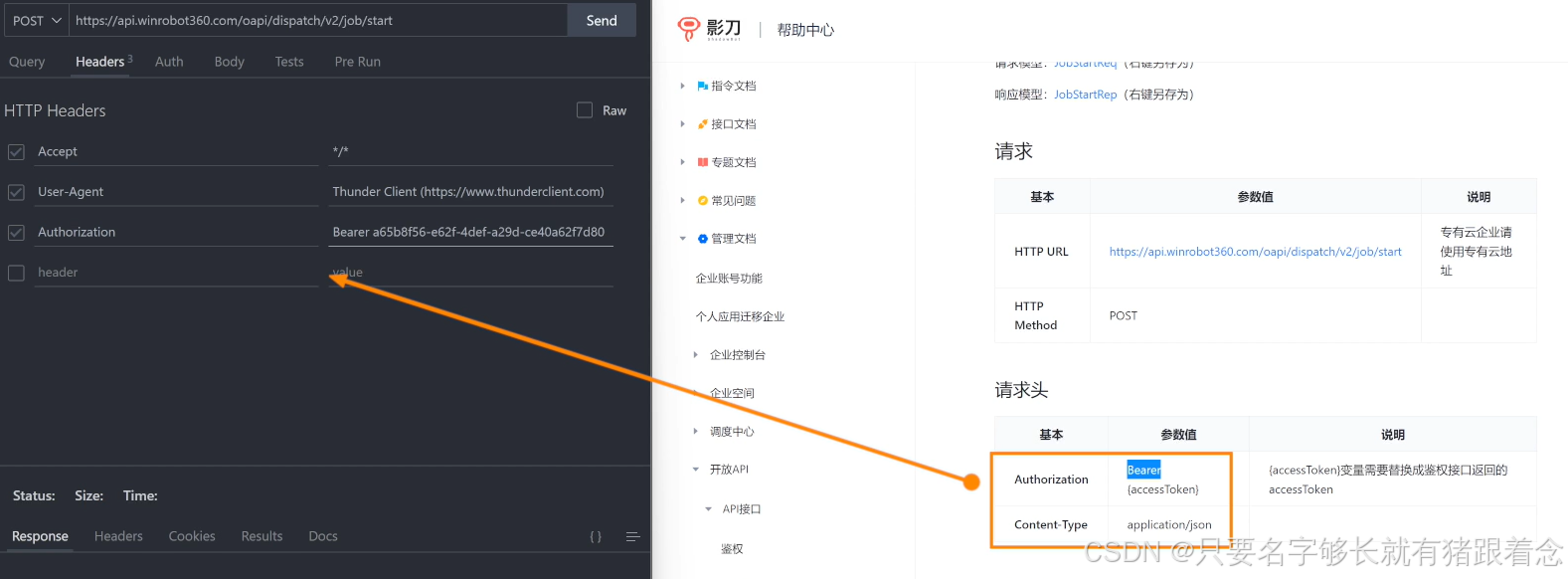Expand the 接口文档 sidebar section
1568x579 pixels.
pyautogui.click(x=682, y=124)
